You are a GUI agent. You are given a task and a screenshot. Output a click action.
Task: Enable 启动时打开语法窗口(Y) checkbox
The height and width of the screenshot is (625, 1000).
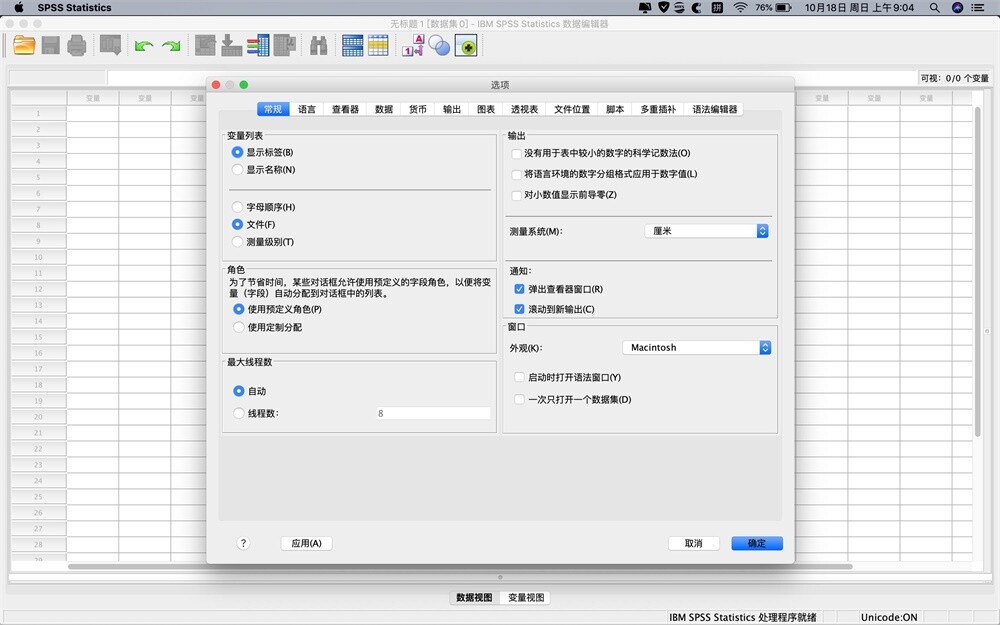click(x=519, y=378)
